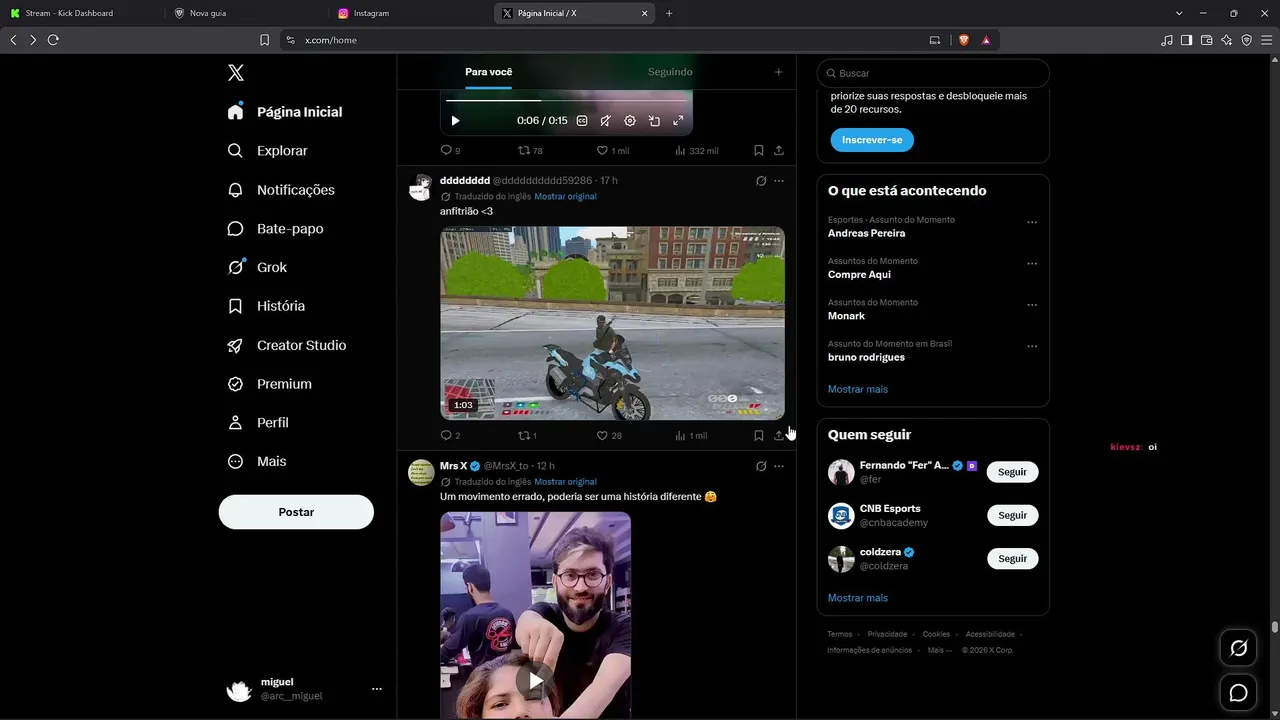
Task: Open more options on Mrs X's post
Action: [779, 466]
